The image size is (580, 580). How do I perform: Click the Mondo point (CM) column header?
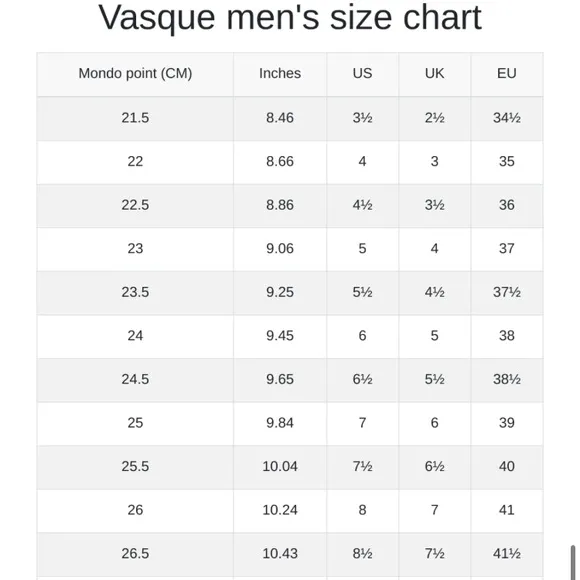click(x=135, y=74)
